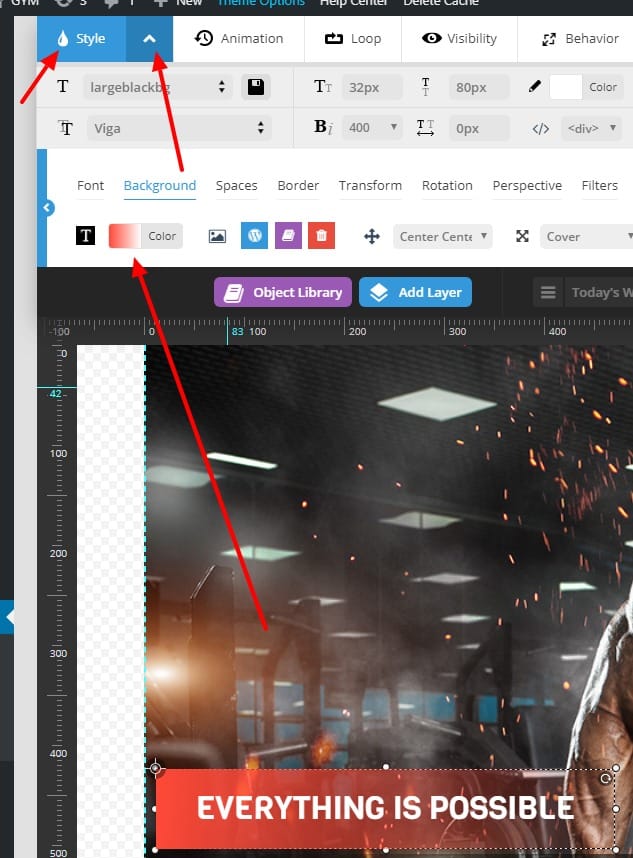Switch to the Animation tab
The image size is (633, 858).
click(x=239, y=39)
